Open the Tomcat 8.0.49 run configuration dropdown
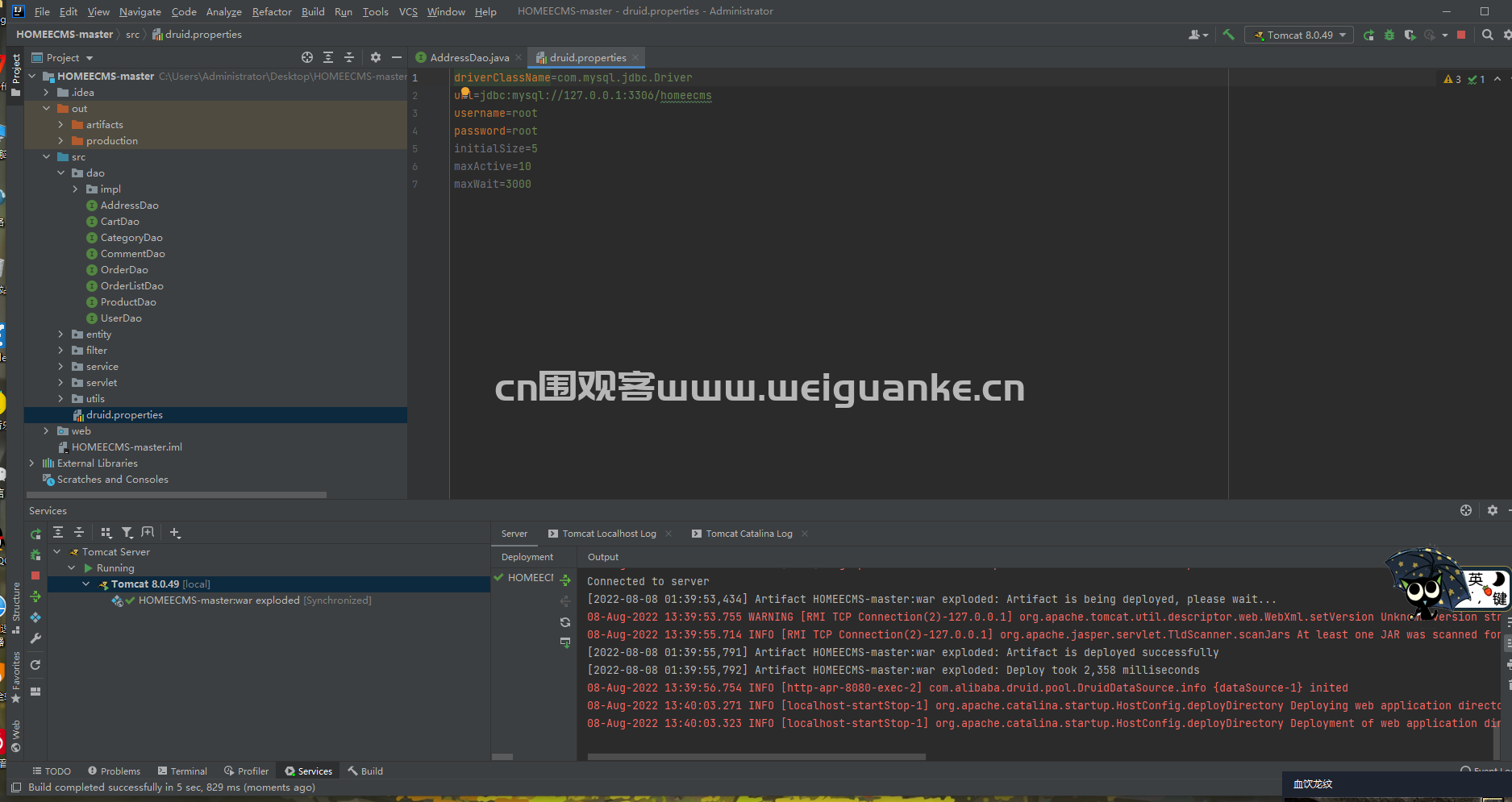Viewport: 1512px width, 802px height. 1299,35
